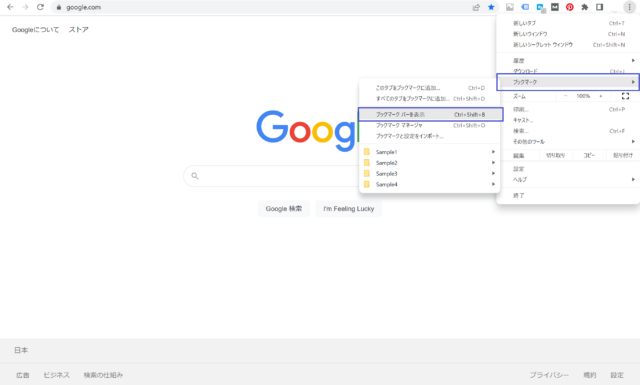The height and width of the screenshot is (385, 640).
Task: Choose ブックマークと設定をインポート...
Action: [429, 136]
